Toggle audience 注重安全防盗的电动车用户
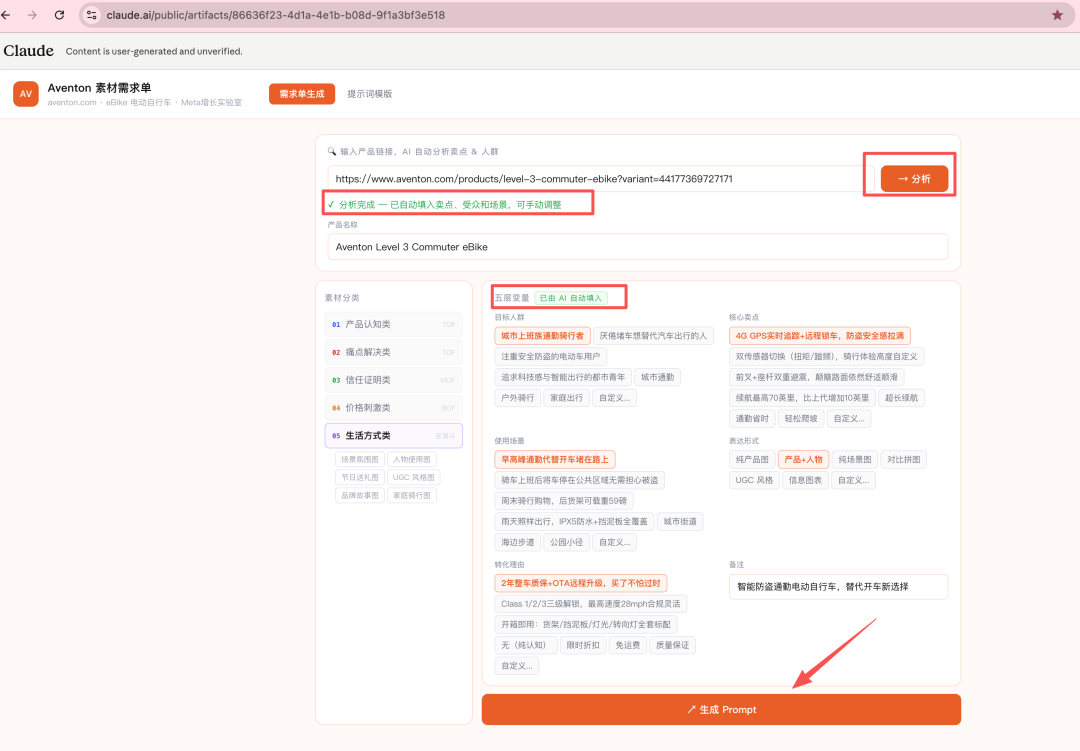 550,356
